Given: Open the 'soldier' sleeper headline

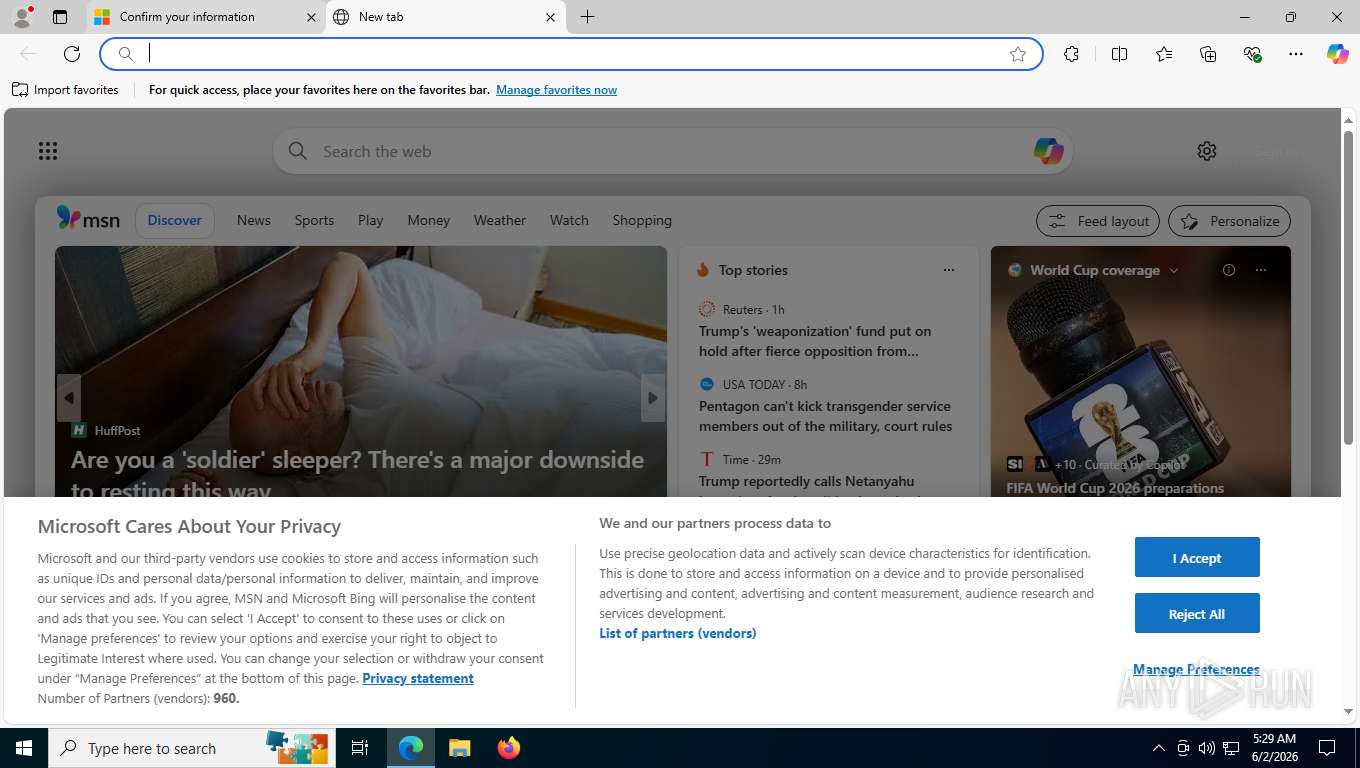Looking at the screenshot, I should [358, 474].
